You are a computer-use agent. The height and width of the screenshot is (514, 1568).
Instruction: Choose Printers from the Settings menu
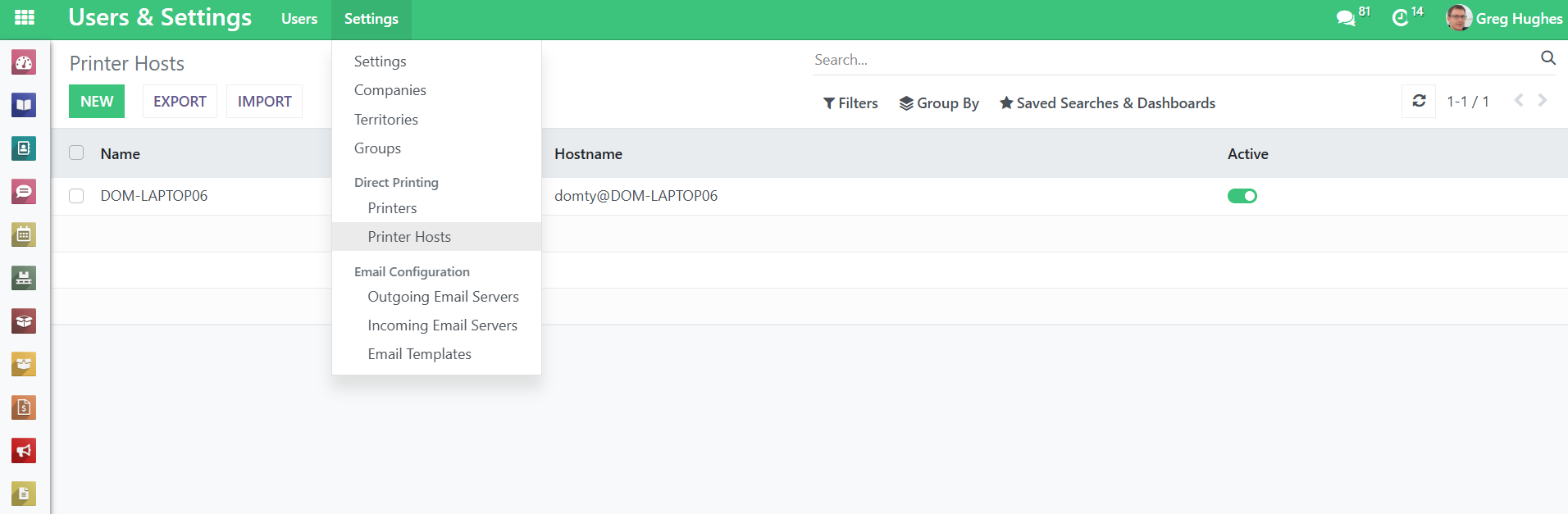click(x=392, y=208)
